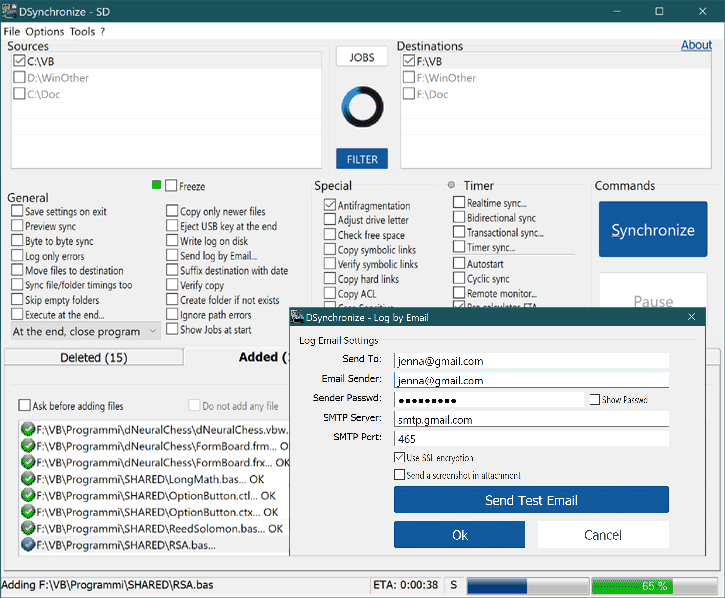Toggle the F:\VB destination checkbox
The width and height of the screenshot is (725, 598).
coord(409,61)
